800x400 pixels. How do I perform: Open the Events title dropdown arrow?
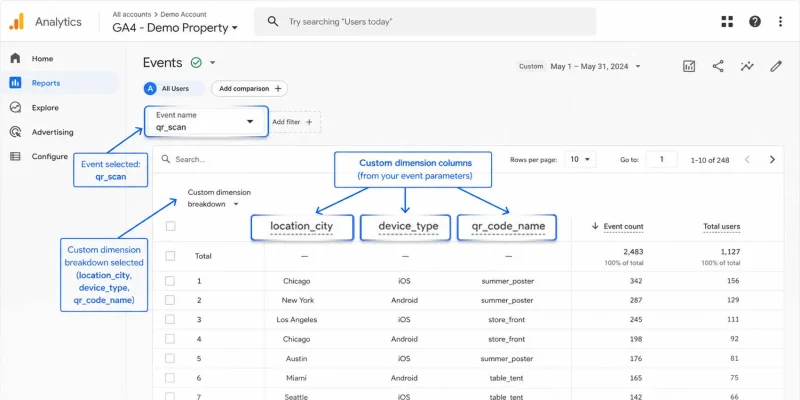pyautogui.click(x=213, y=63)
